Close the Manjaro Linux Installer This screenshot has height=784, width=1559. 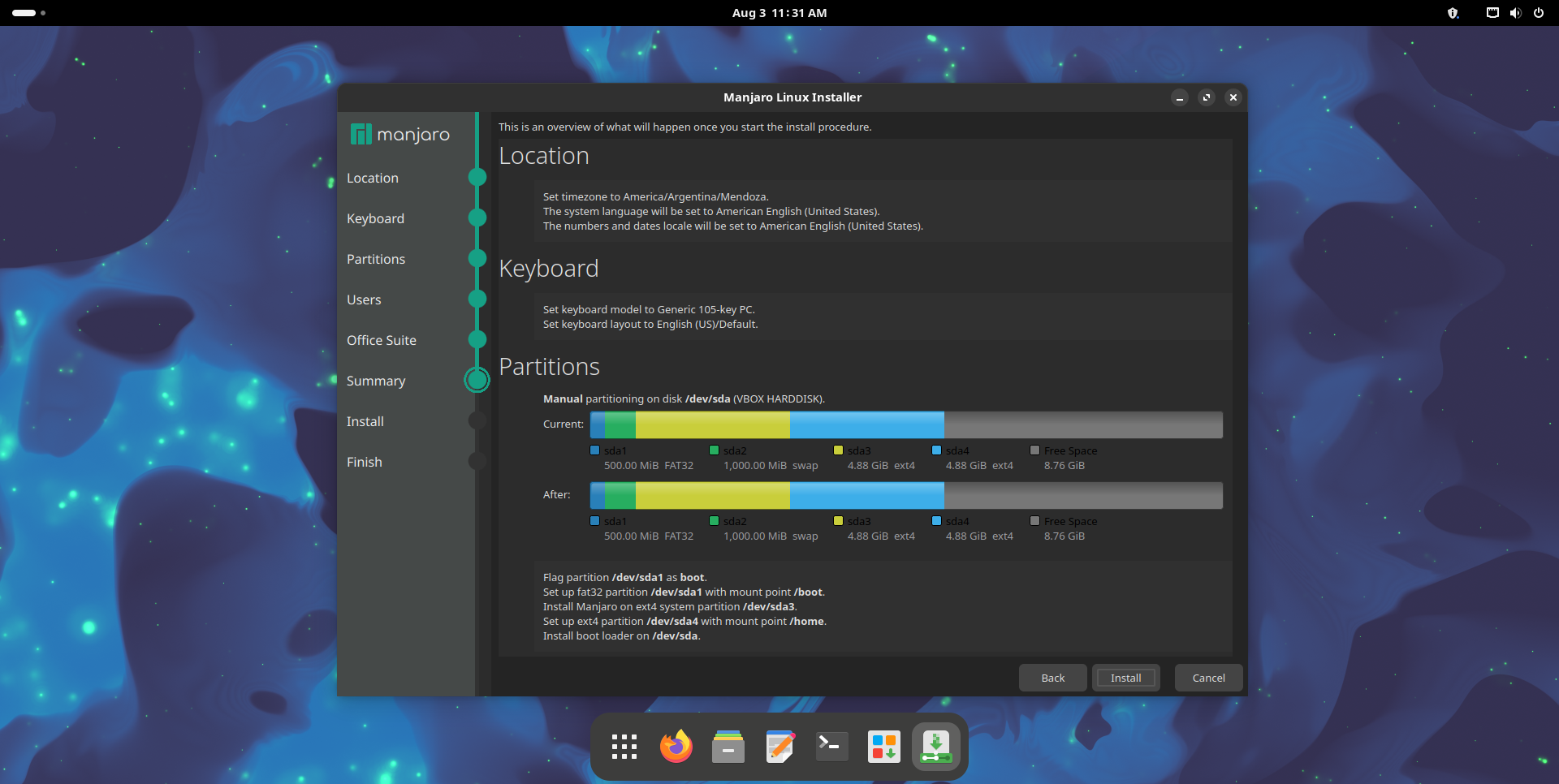click(x=1233, y=97)
